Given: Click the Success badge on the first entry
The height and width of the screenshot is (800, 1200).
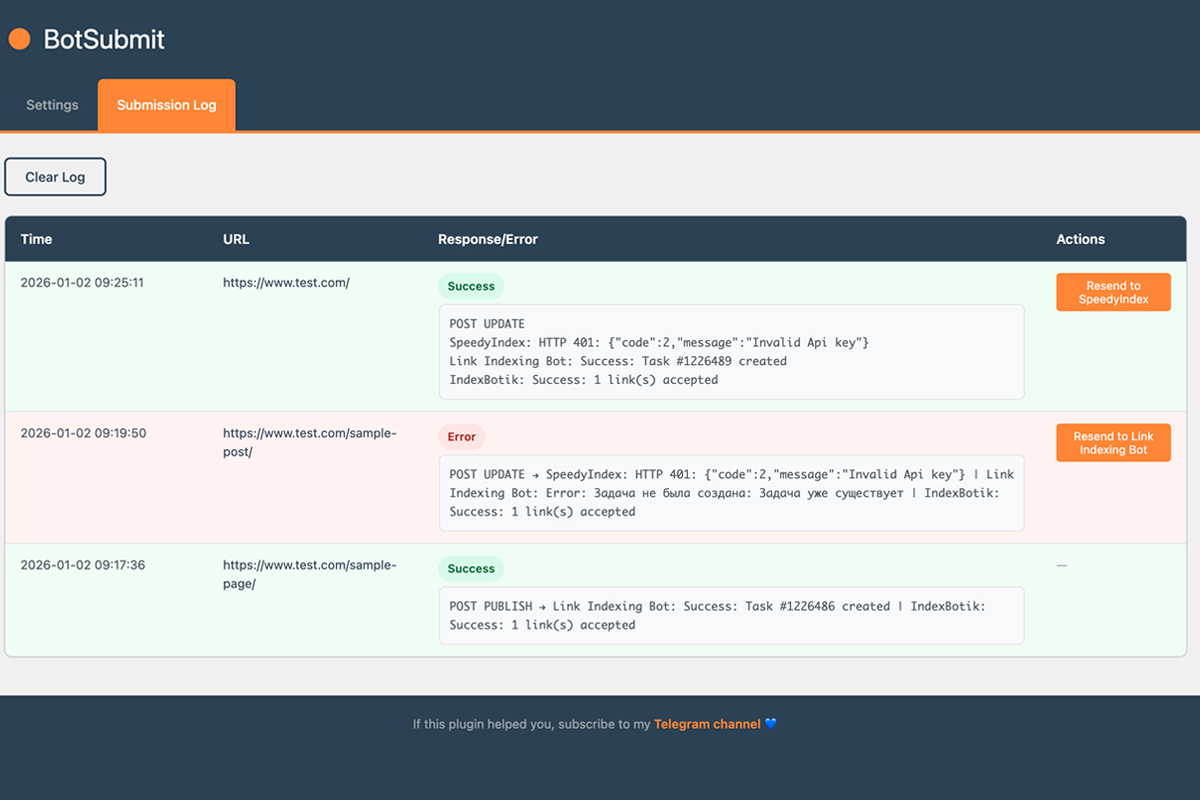Looking at the screenshot, I should click(x=471, y=286).
